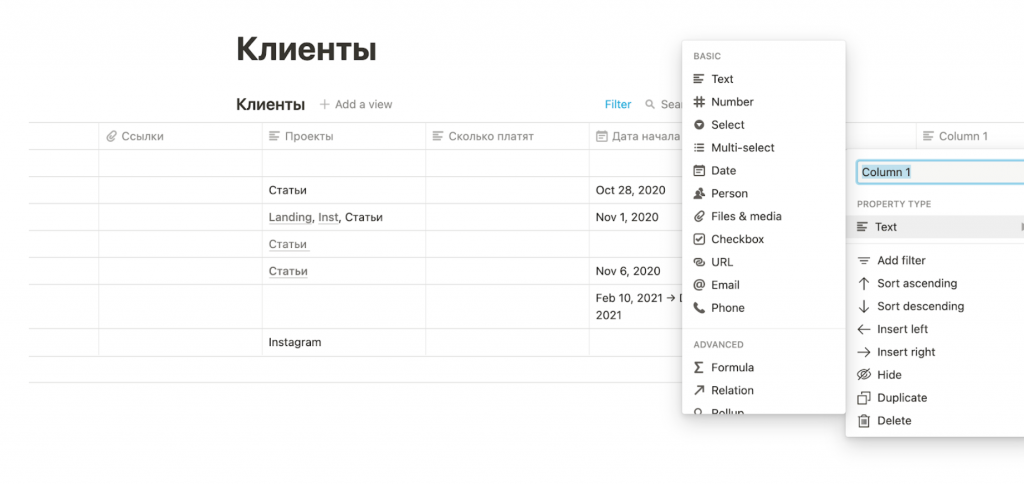Image resolution: width=1024 pixels, height=484 pixels.
Task: Hide Column 1 using the eye icon
Action: 864,375
